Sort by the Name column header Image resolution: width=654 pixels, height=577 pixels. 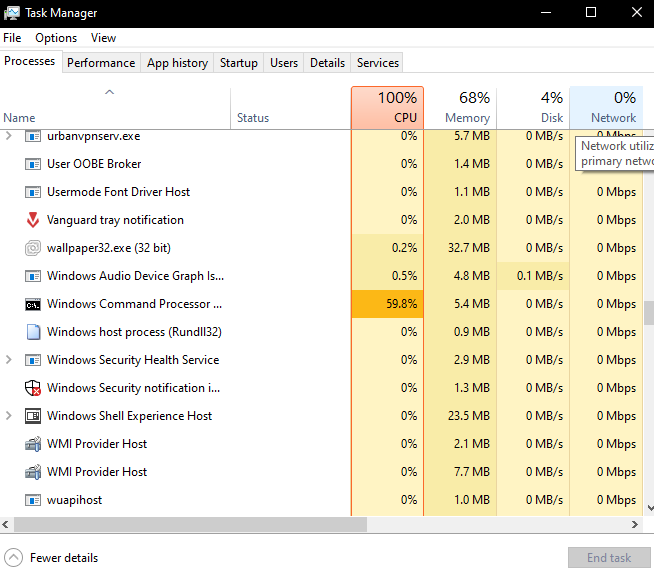pos(115,108)
